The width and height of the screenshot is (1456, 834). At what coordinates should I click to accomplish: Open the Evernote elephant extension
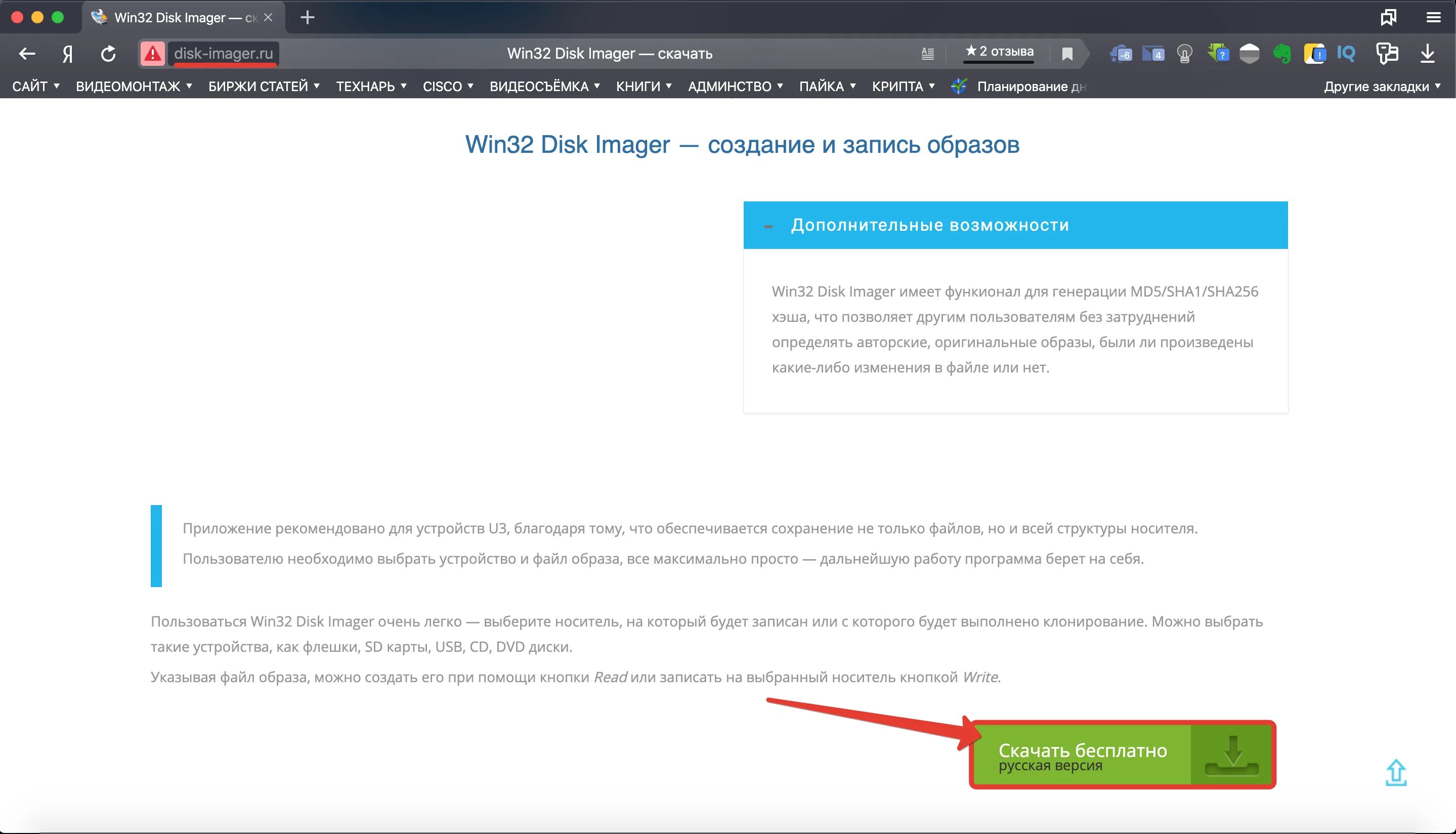pyautogui.click(x=1282, y=54)
